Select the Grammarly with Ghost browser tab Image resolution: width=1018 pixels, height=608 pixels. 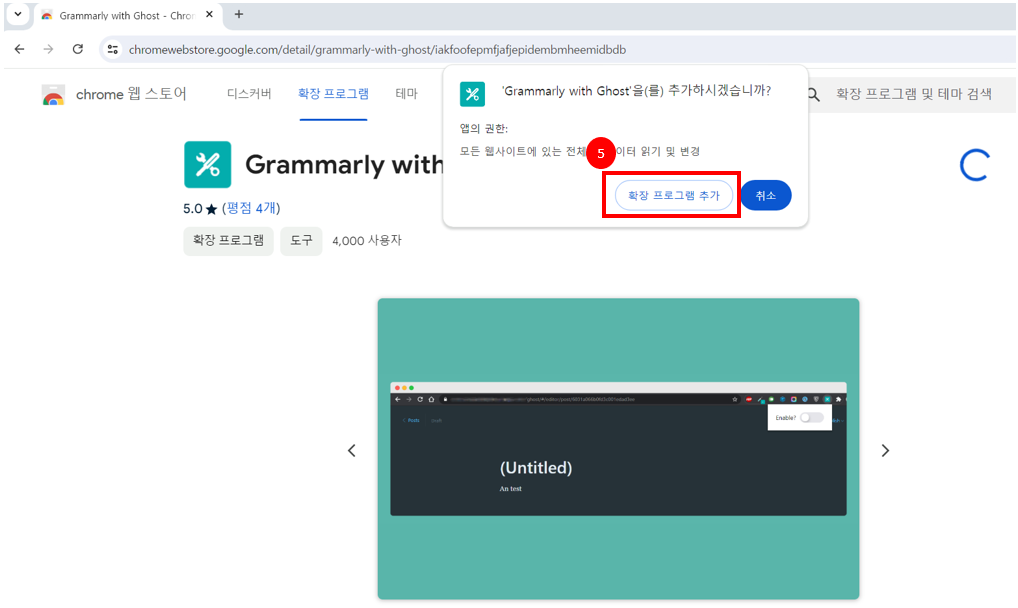pos(126,16)
